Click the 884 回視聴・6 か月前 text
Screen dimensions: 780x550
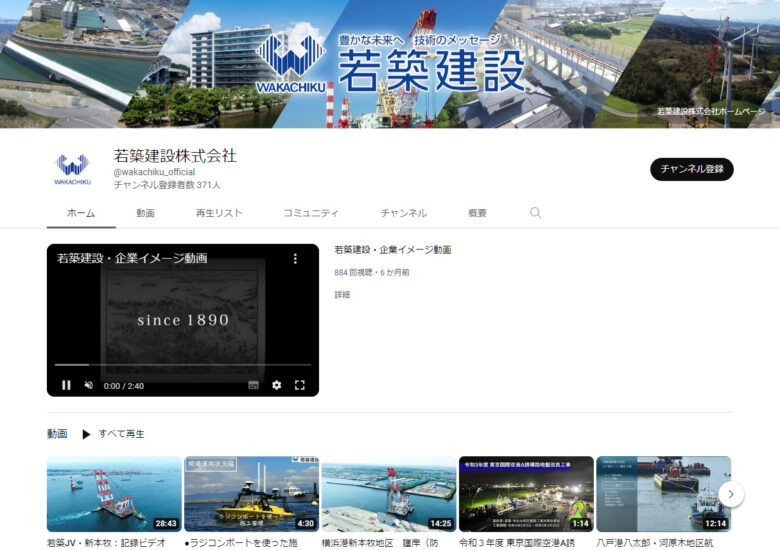click(372, 273)
